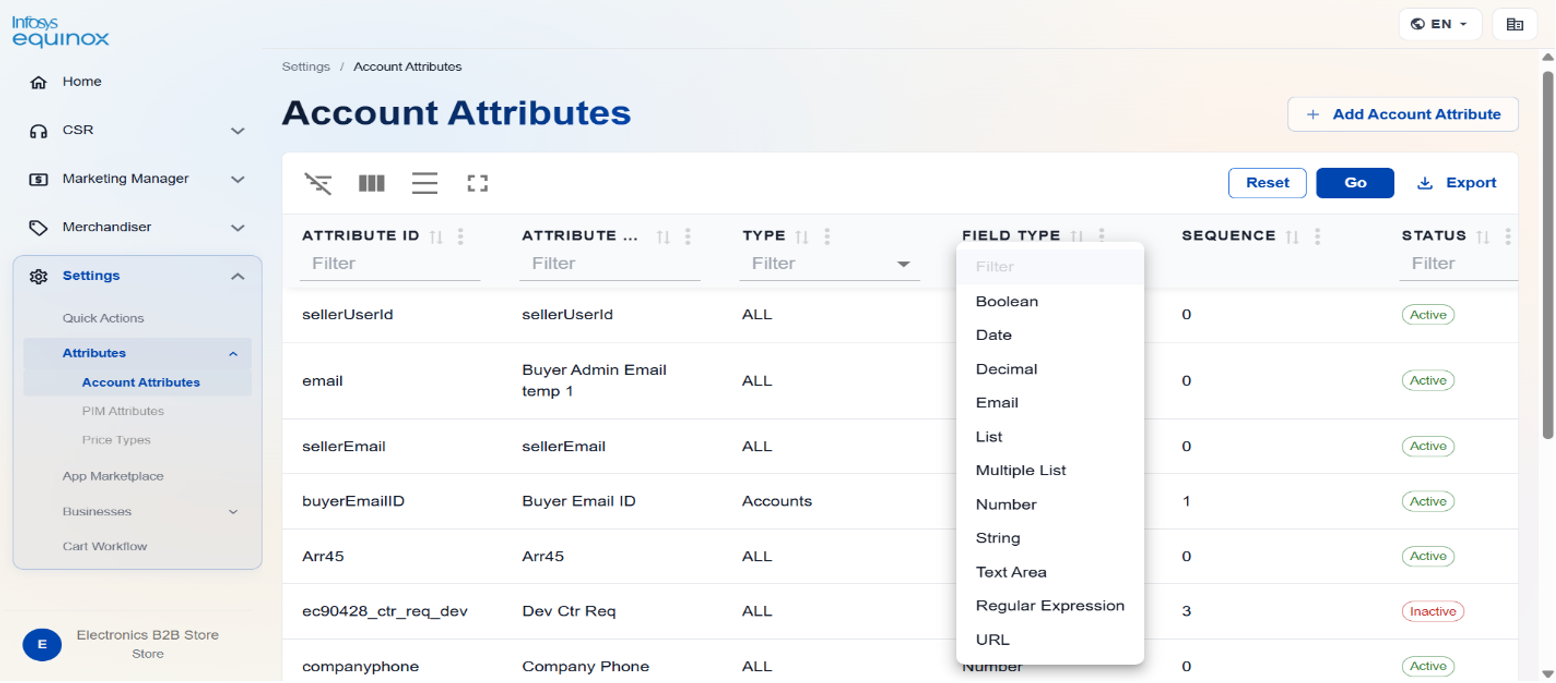1556x683 pixels.
Task: Expand the Marketing Manager chevron
Action: click(x=238, y=180)
